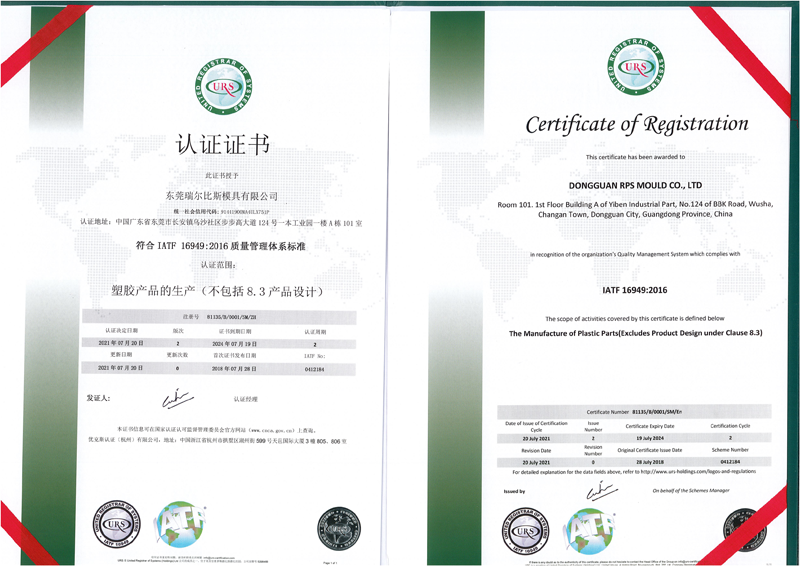Click the Changan Town, Dongguan City line
This screenshot has height=566, width=800.
(635, 214)
